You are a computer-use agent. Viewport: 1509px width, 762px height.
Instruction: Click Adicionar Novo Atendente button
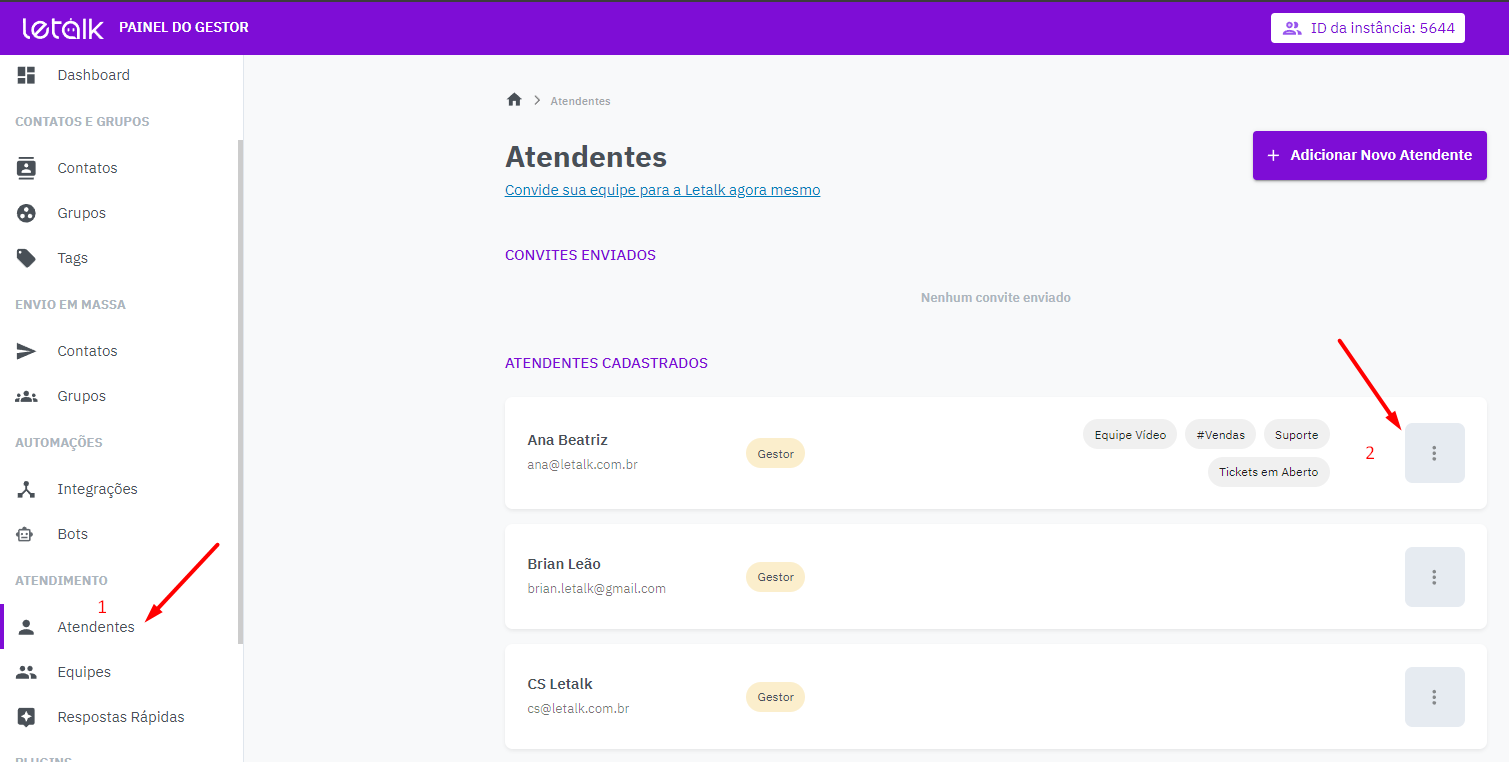click(x=1370, y=155)
